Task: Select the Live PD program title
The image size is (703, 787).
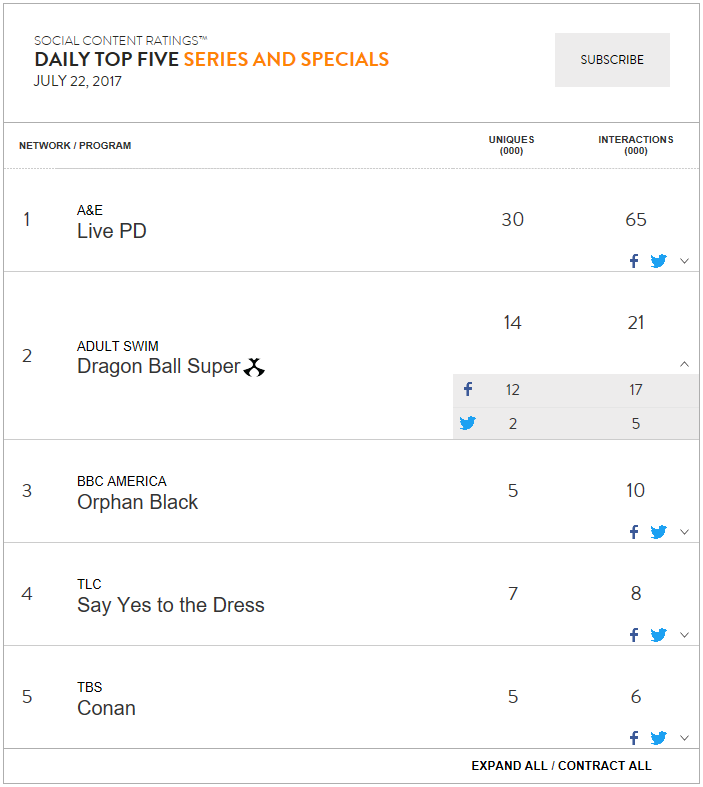Action: (x=112, y=231)
